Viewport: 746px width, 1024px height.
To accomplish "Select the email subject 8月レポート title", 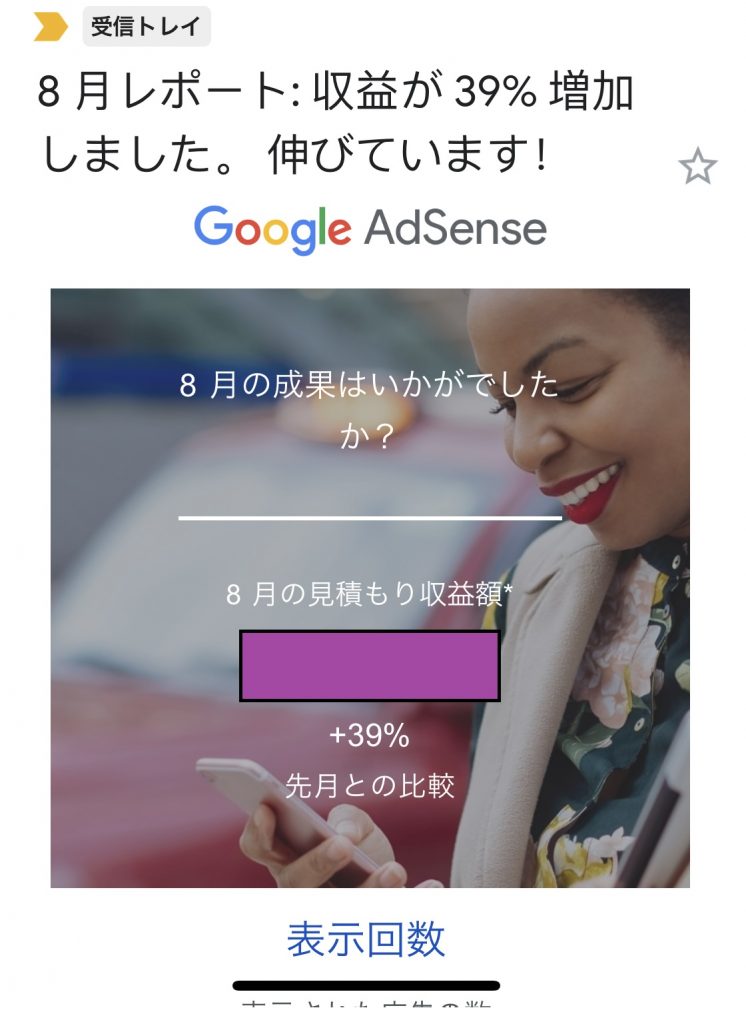I will [334, 123].
